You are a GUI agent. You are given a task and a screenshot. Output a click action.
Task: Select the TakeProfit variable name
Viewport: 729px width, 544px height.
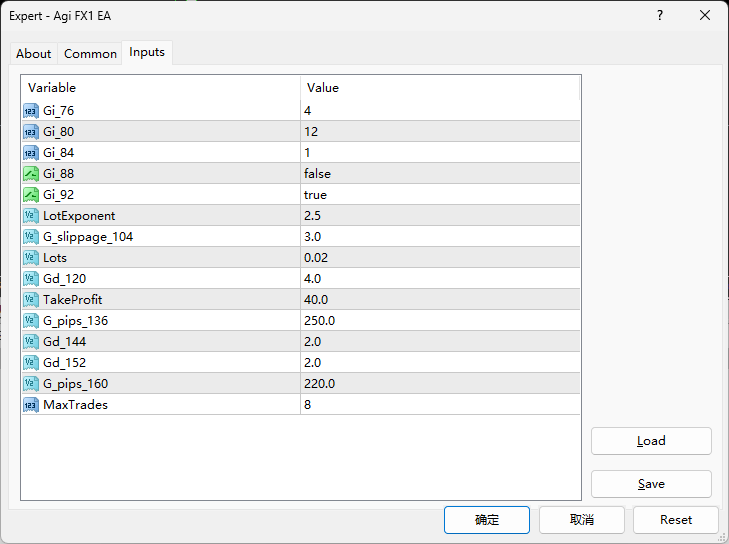pyautogui.click(x=73, y=299)
